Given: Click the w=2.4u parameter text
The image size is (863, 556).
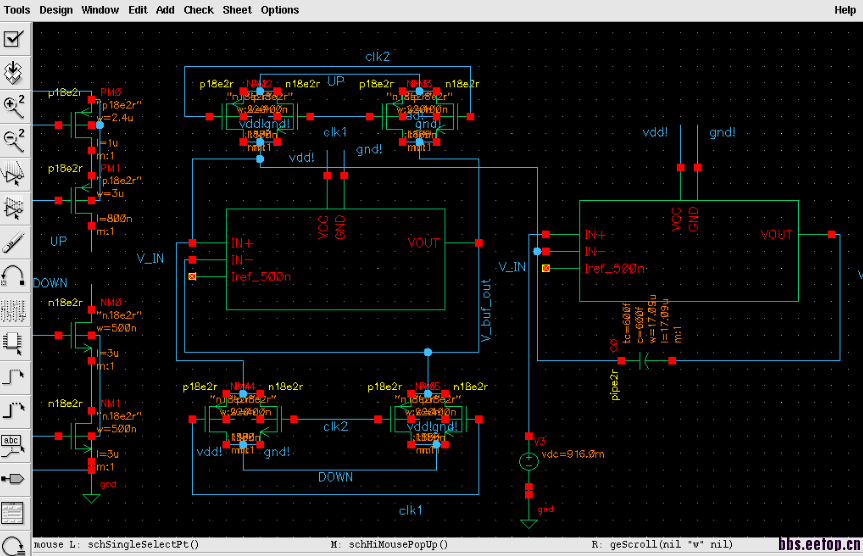Looking at the screenshot, I should tap(115, 118).
